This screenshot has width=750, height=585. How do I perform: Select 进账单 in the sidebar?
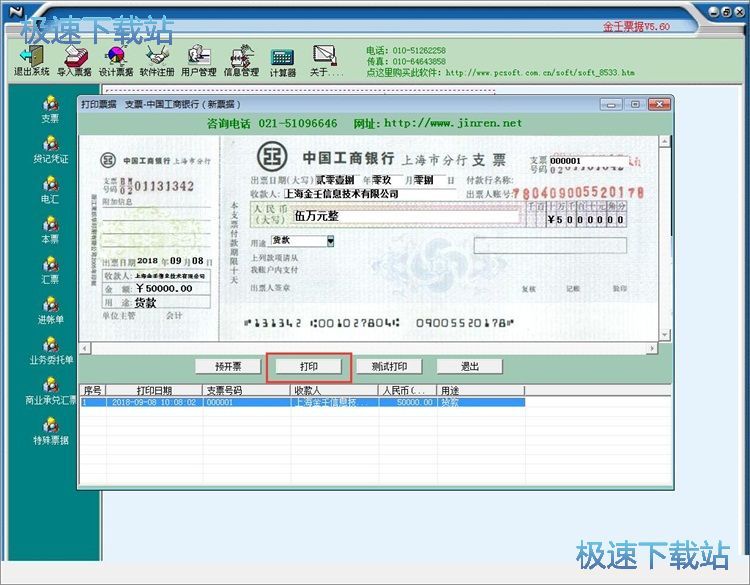pos(50,310)
